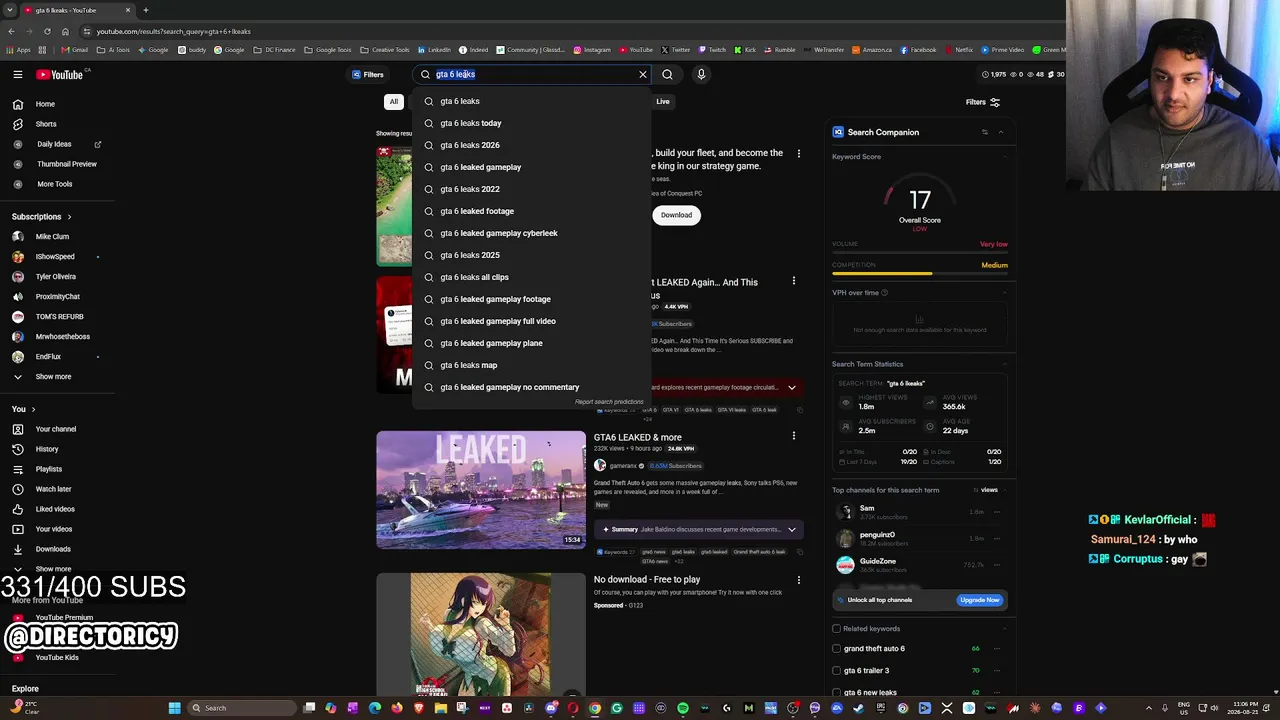Check the Related keywords select-all checkbox
Image resolution: width=1280 pixels, height=720 pixels.
836,629
